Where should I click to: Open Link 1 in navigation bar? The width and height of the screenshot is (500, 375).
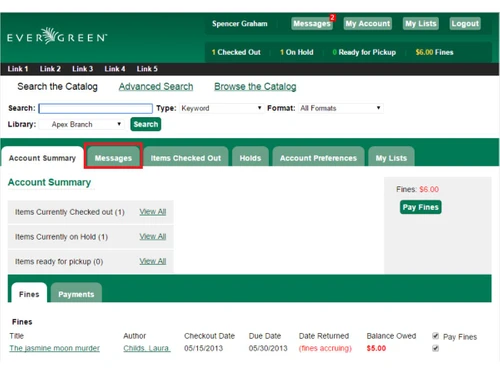pyautogui.click(x=18, y=69)
